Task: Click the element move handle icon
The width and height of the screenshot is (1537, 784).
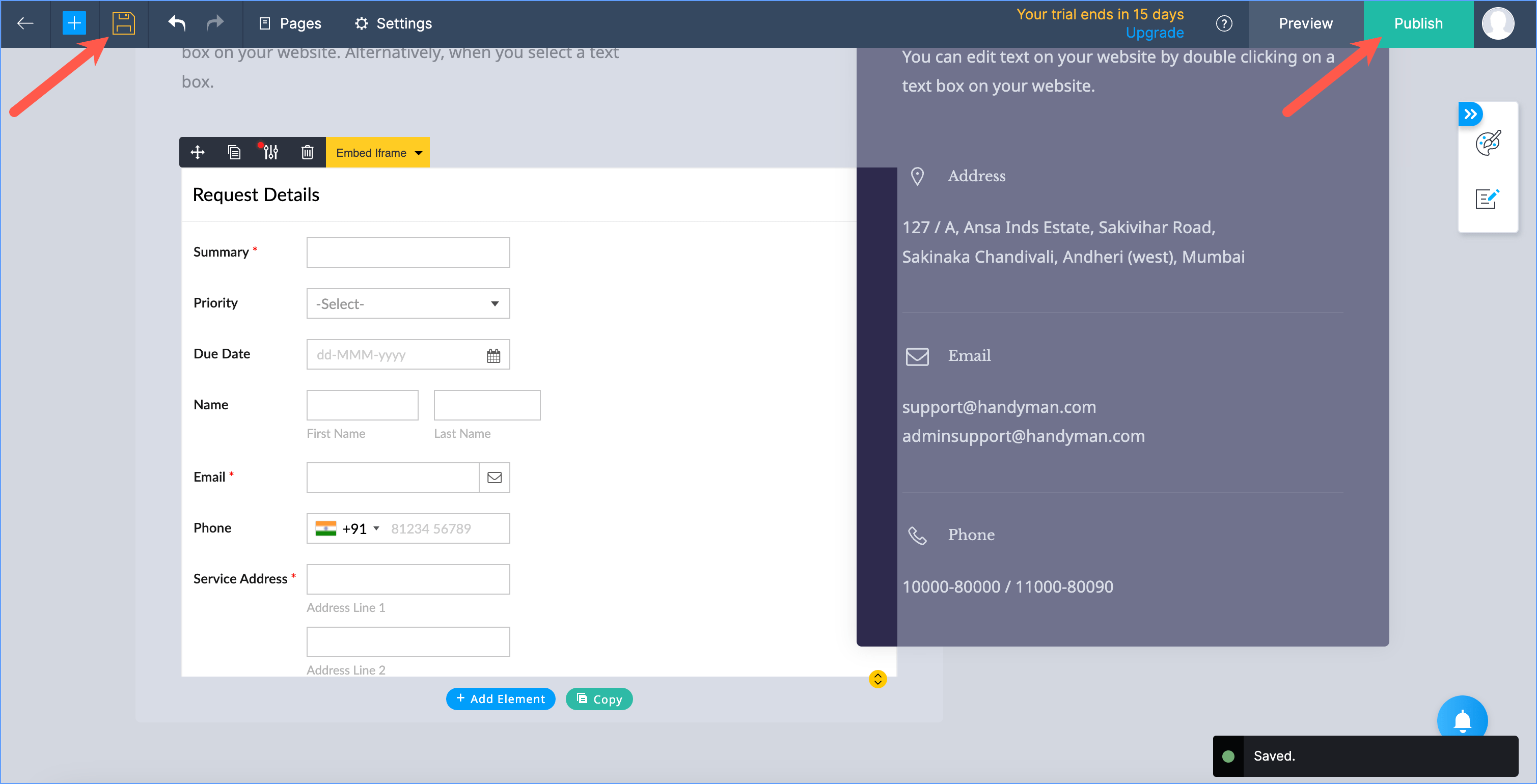Action: click(x=198, y=152)
